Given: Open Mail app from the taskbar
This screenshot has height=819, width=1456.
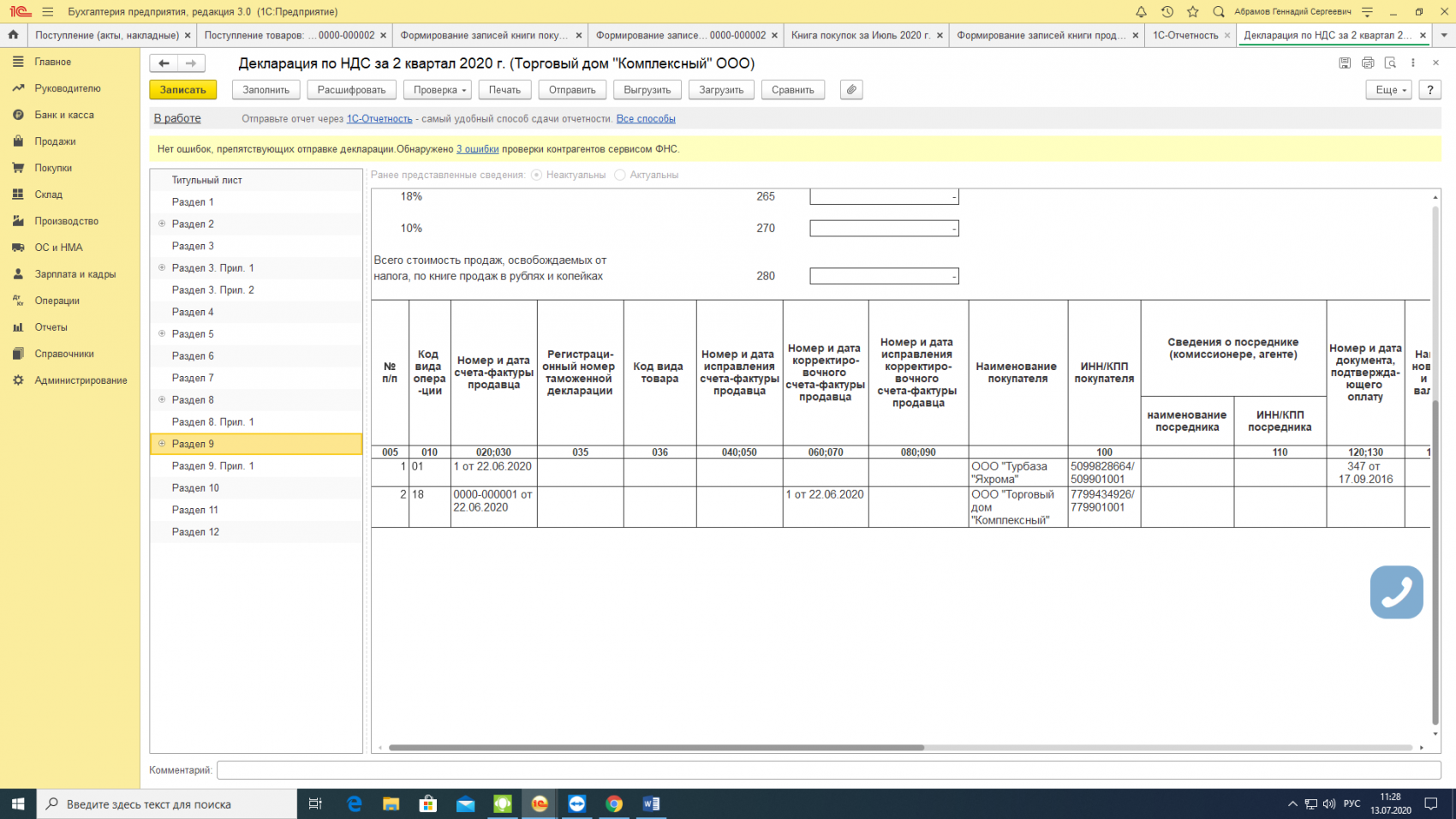Looking at the screenshot, I should pos(465,804).
